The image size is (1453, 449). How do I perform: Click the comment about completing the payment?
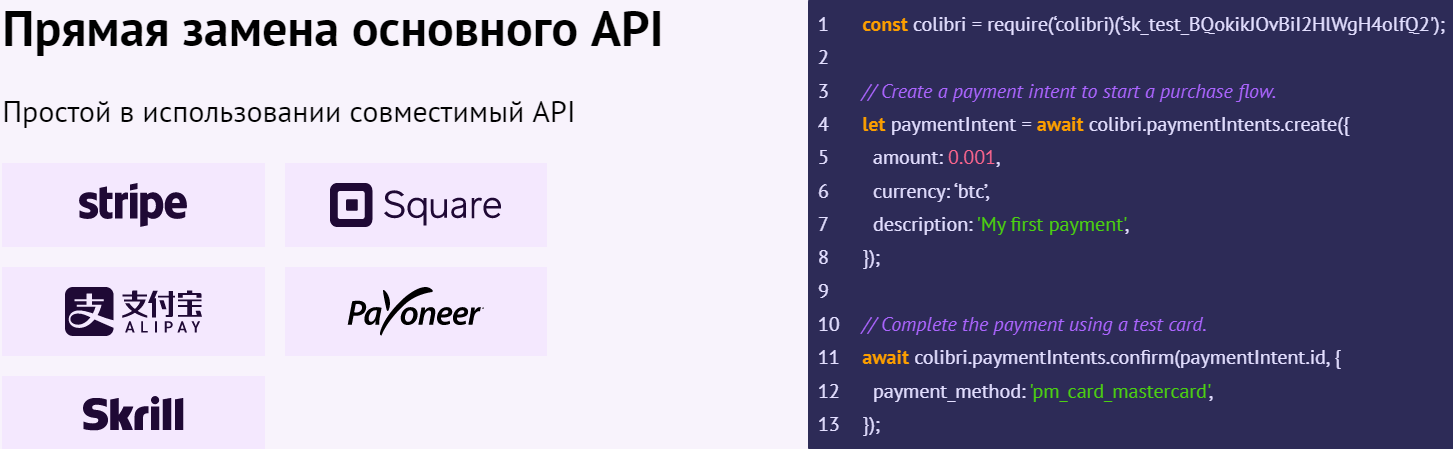pos(1035,325)
